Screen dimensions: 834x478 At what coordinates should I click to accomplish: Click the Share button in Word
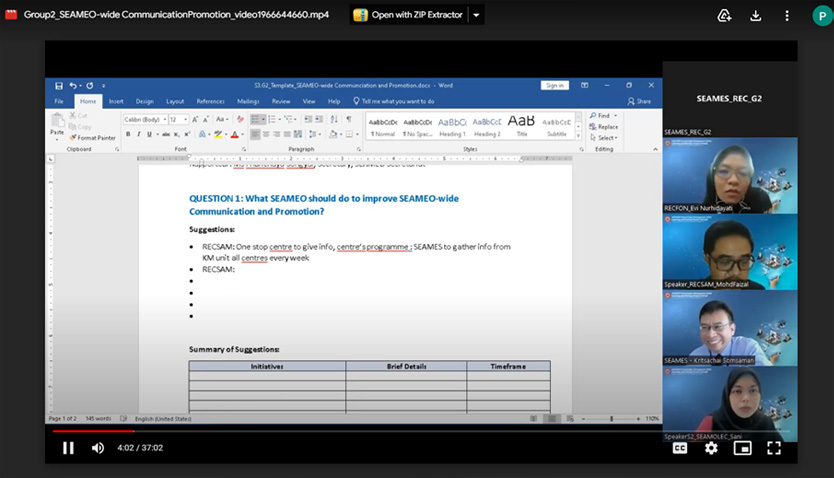click(x=639, y=101)
